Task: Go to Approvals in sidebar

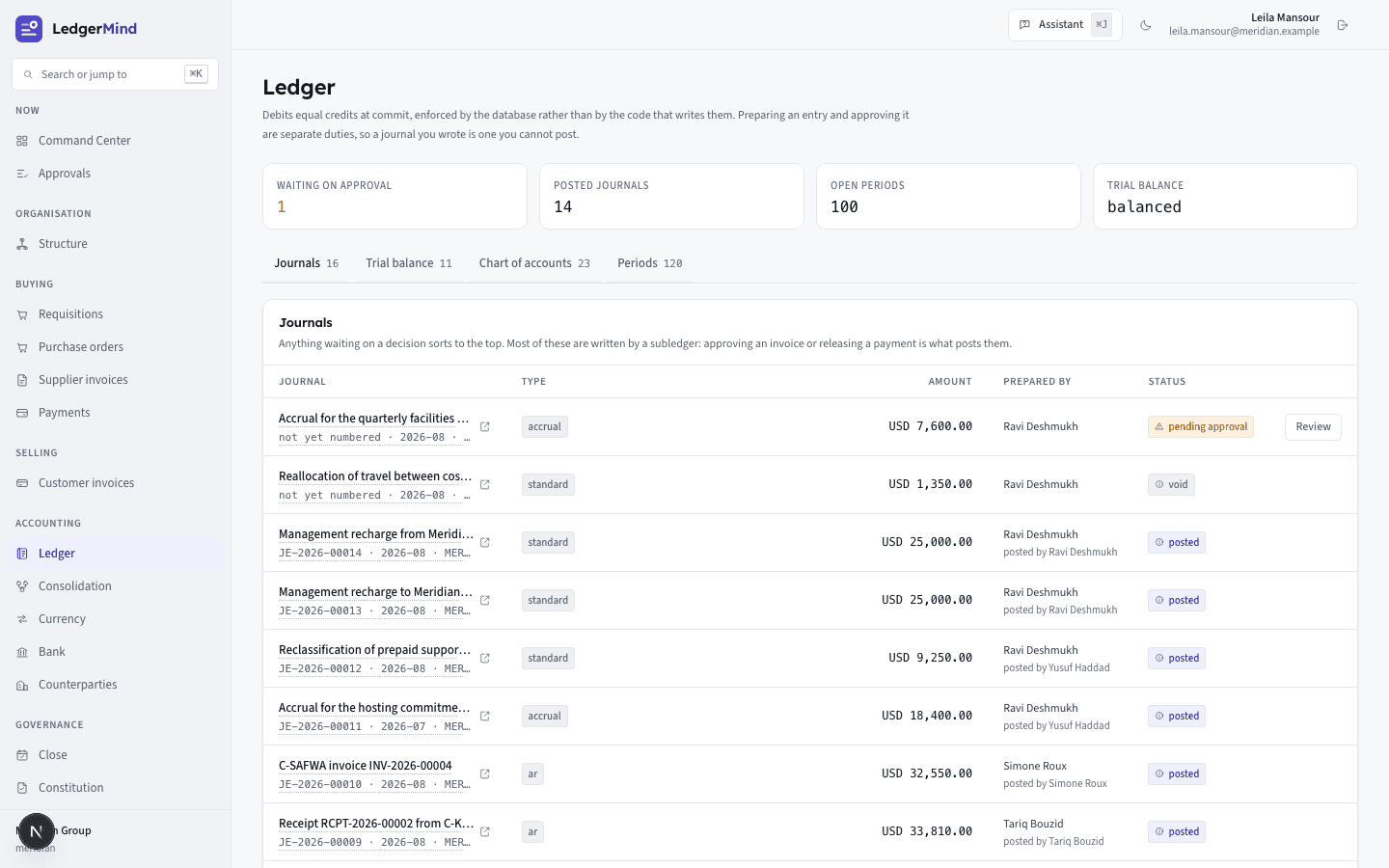Action: tap(115, 174)
